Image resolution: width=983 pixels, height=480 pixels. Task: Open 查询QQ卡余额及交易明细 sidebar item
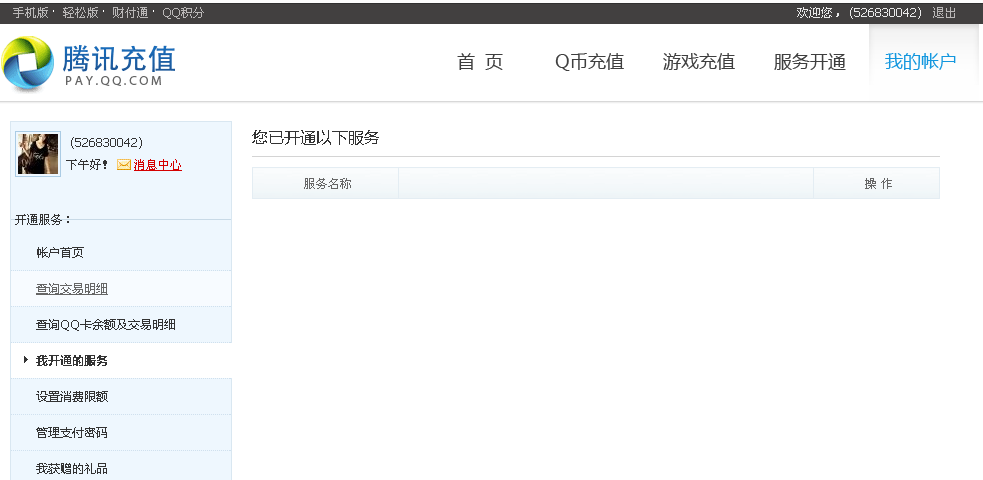(x=105, y=325)
